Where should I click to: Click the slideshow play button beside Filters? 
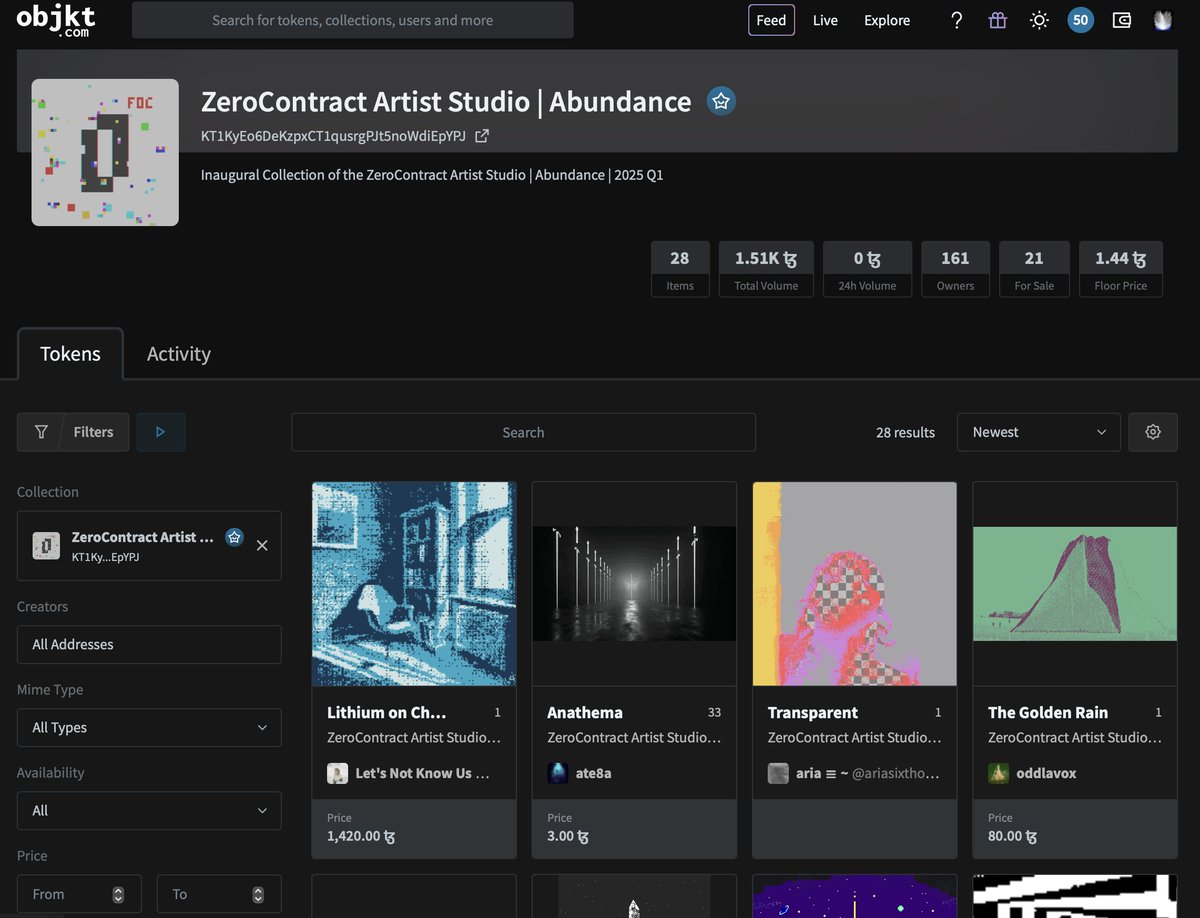161,432
